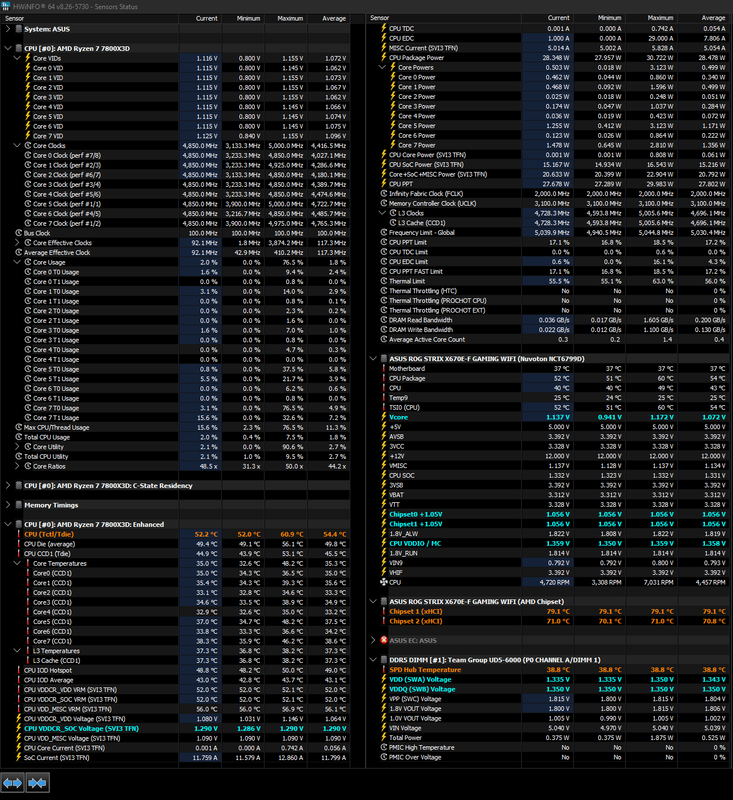The image size is (733, 800).
Task: Collapse the CPU [#0]: AMD Ryzen 7 7800X3D section
Action: pos(8,48)
